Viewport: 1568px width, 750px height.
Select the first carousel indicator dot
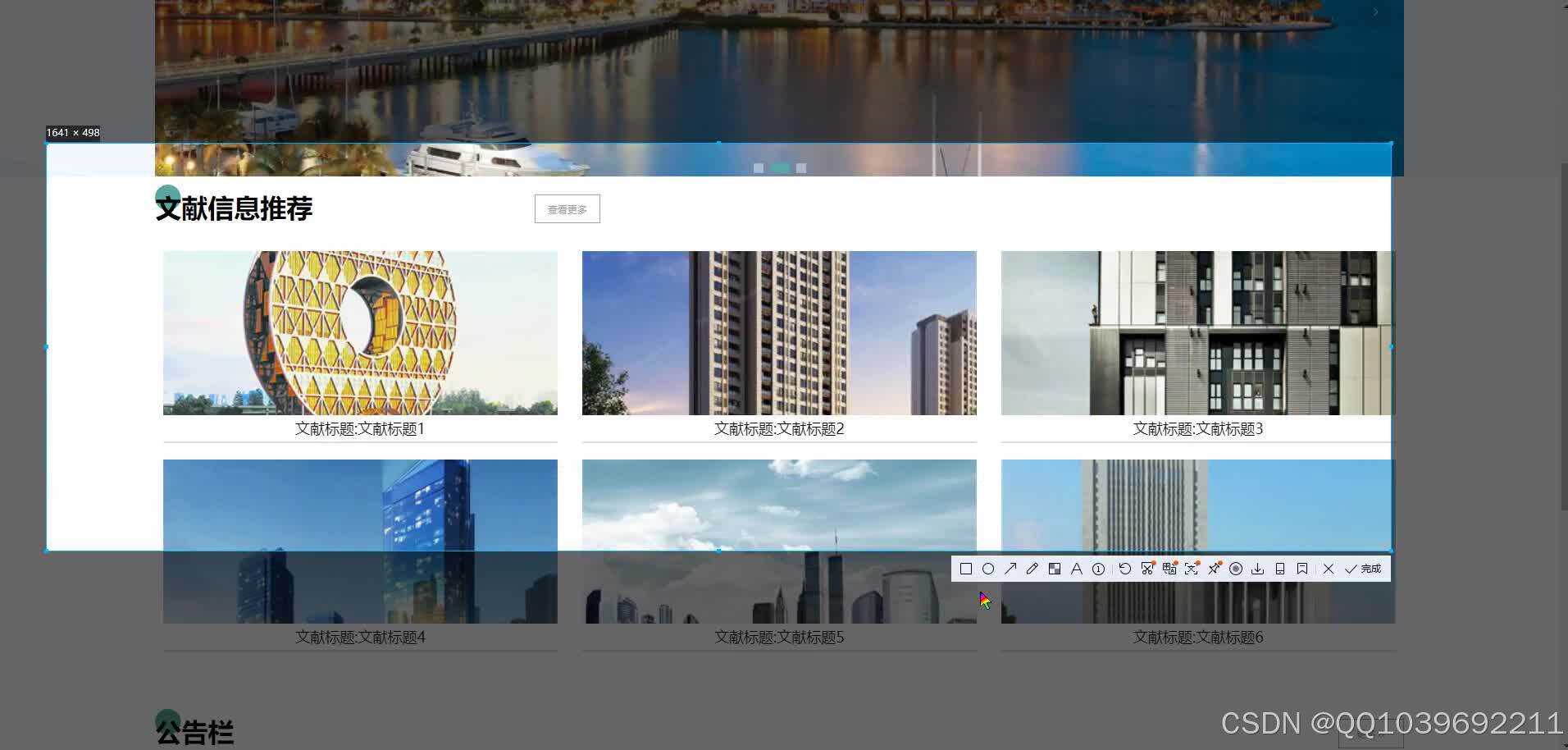(759, 168)
